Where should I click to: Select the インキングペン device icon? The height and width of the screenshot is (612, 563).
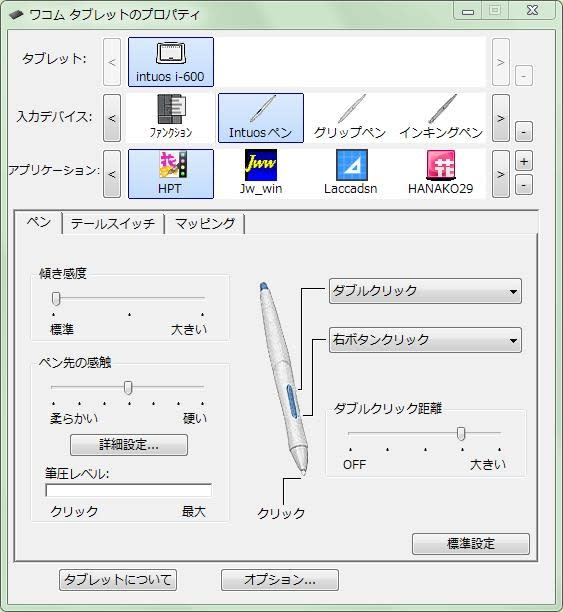pyautogui.click(x=441, y=117)
